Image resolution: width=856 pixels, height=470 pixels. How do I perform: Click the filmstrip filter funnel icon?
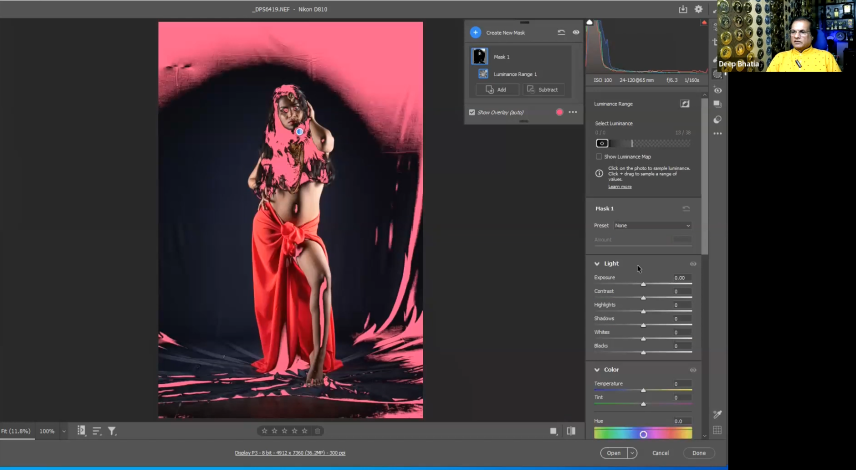pos(112,431)
